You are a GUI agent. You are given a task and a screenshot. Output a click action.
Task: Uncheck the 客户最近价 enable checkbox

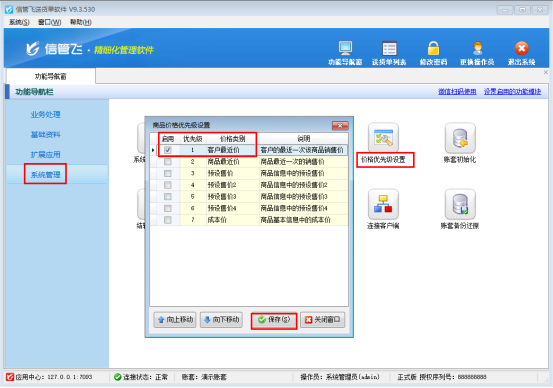click(x=168, y=150)
